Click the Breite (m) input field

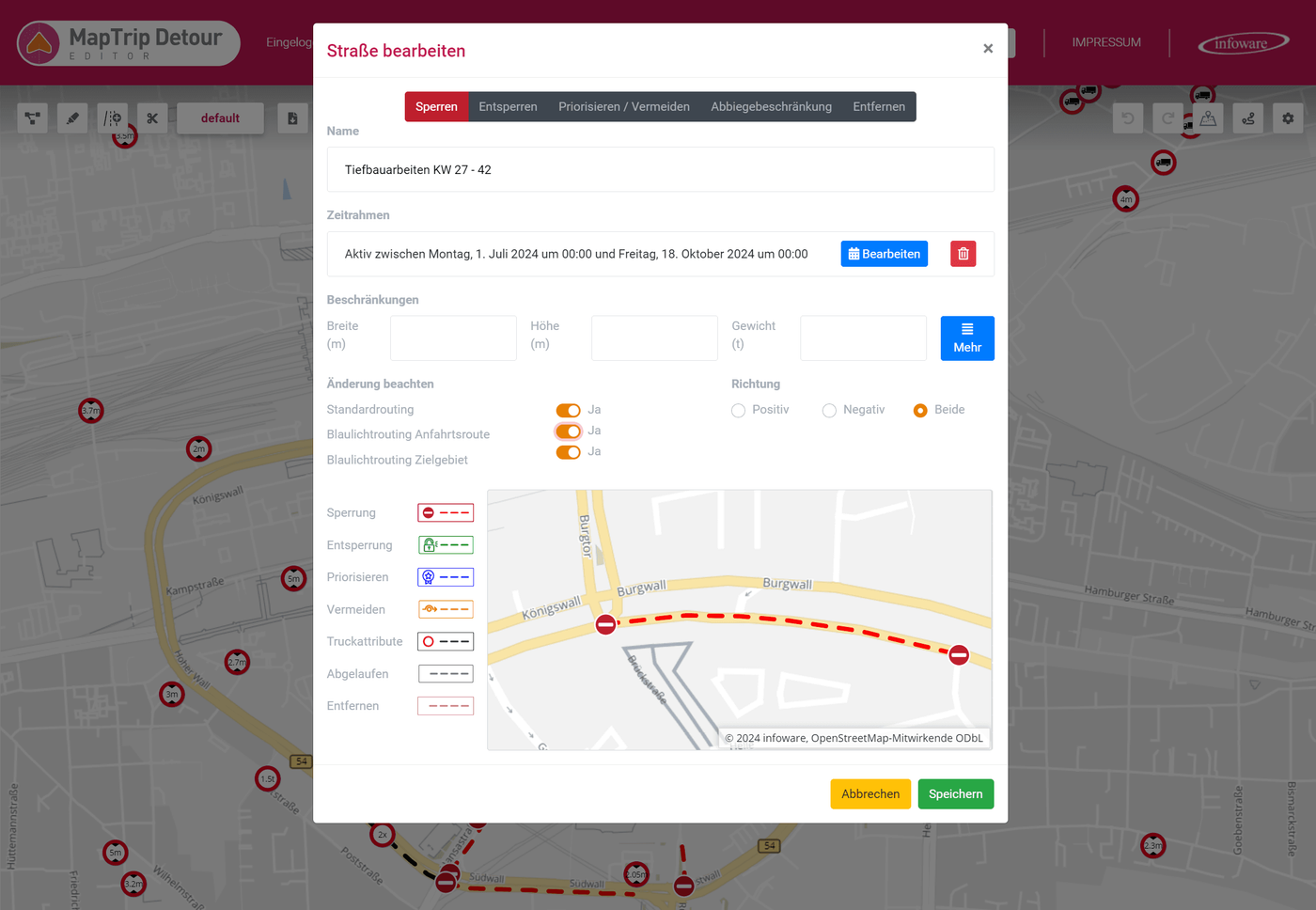[453, 338]
